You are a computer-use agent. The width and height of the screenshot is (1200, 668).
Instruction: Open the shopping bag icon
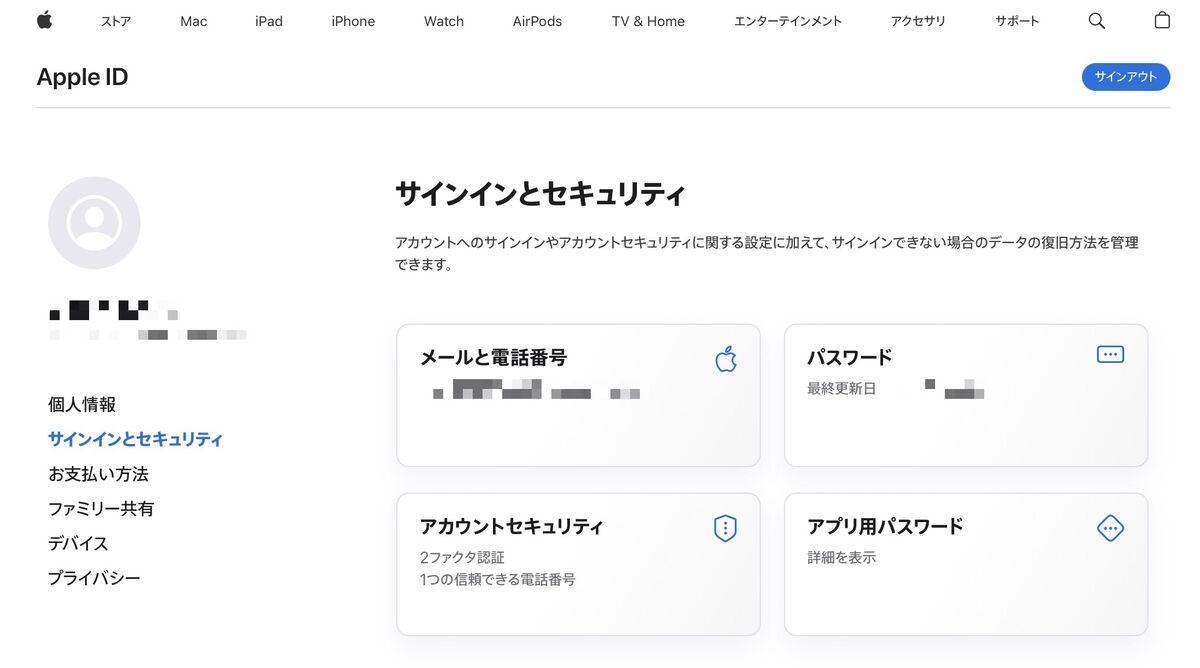point(1162,20)
